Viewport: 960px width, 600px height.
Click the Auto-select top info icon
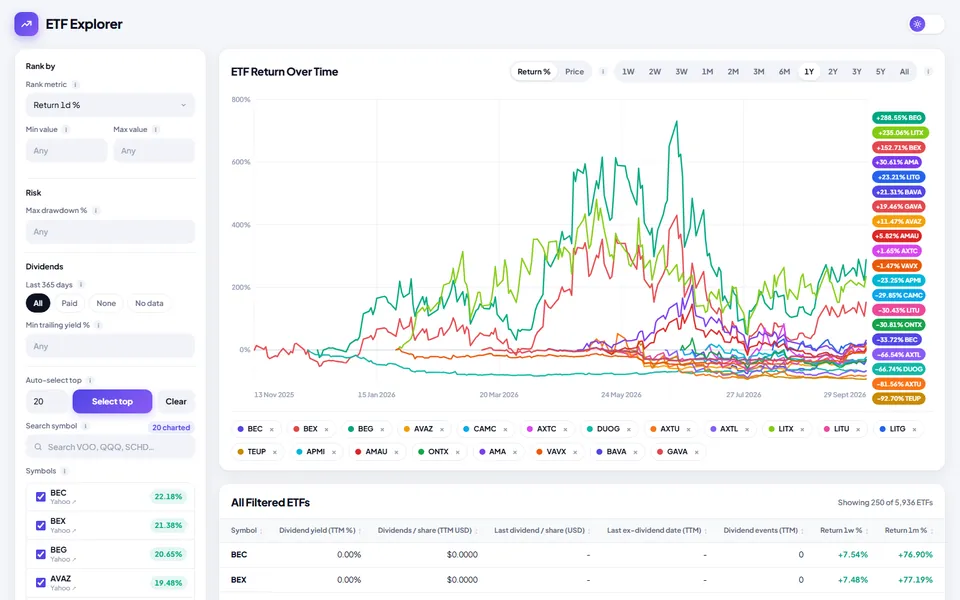point(90,380)
